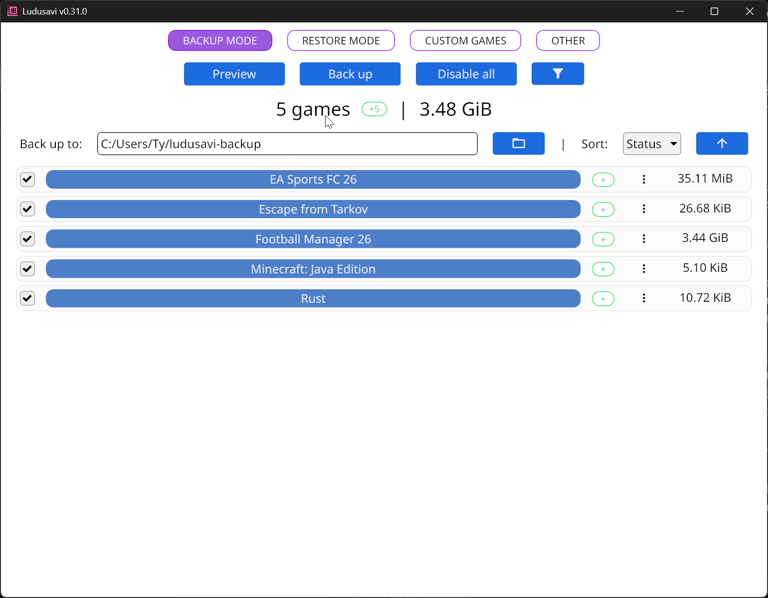Toggle the Football Manager 26 checkbox
The image size is (768, 598).
[27, 239]
